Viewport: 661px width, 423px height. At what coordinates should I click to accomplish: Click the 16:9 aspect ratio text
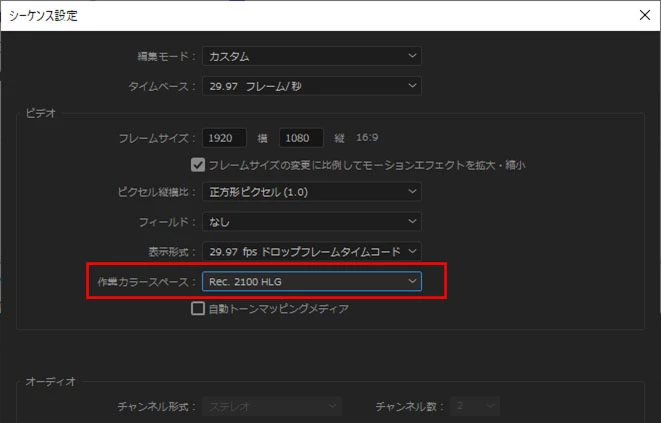(367, 137)
